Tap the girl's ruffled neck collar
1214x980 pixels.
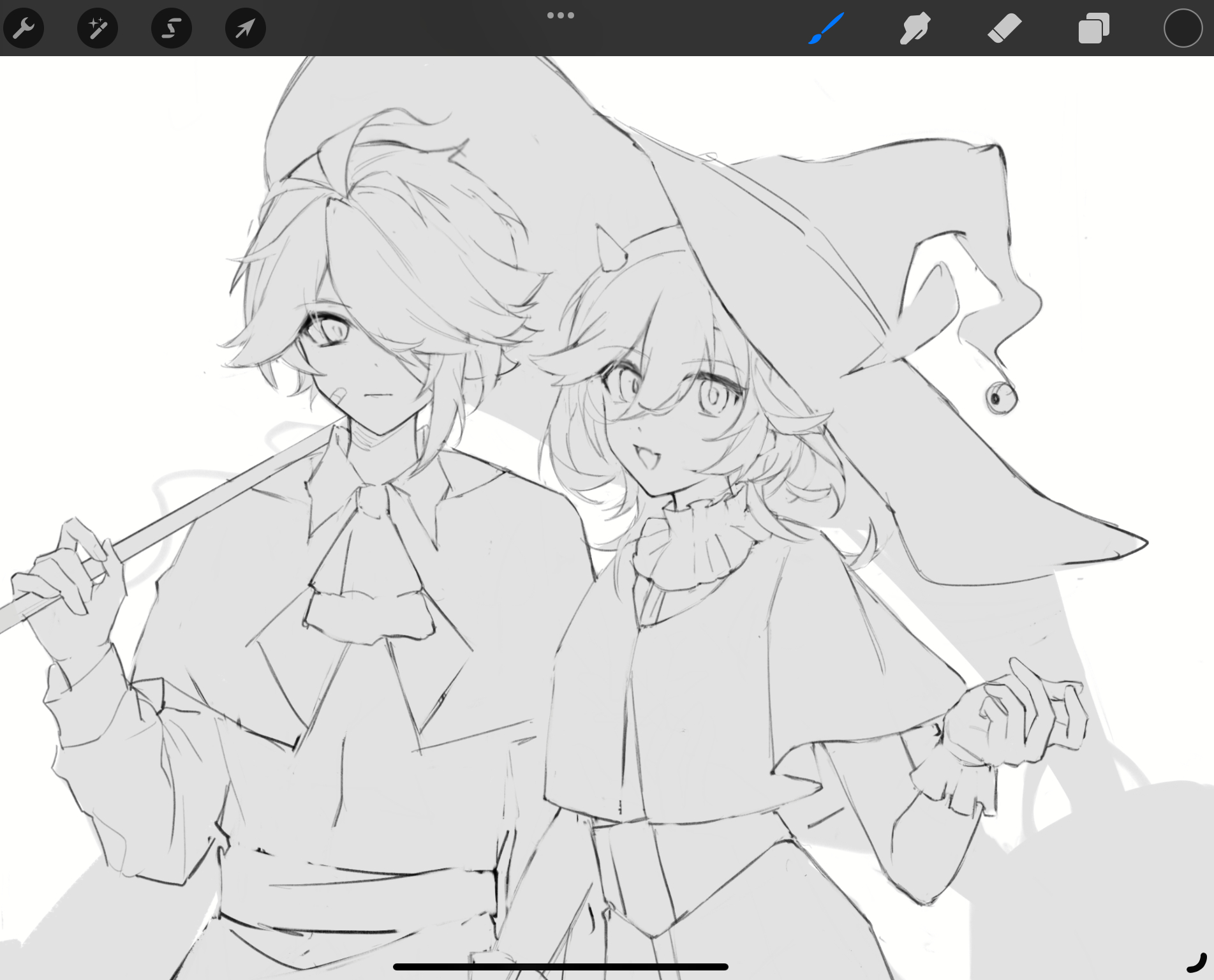point(693,538)
